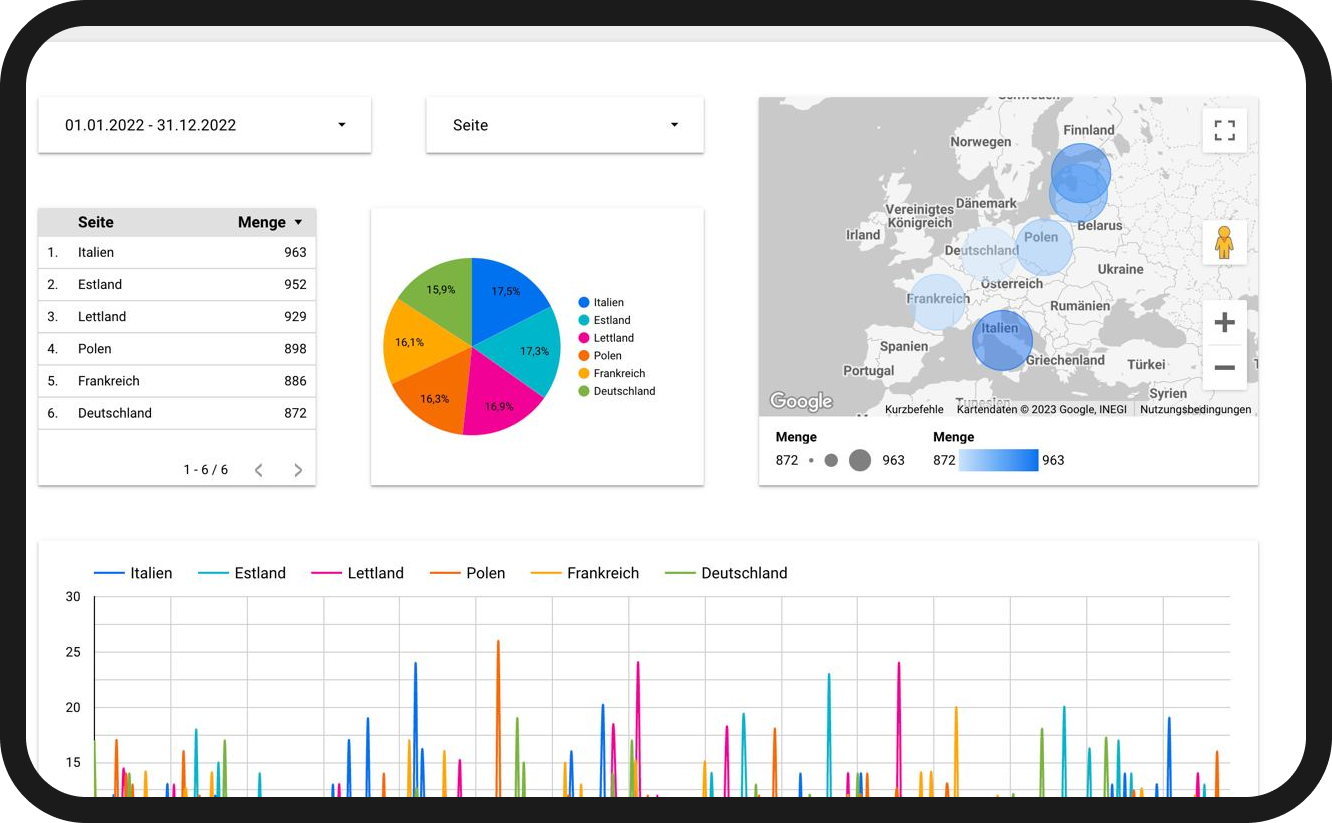This screenshot has width=1332, height=823.
Task: Click the Deutschland bubble on the map
Action: click(x=988, y=253)
